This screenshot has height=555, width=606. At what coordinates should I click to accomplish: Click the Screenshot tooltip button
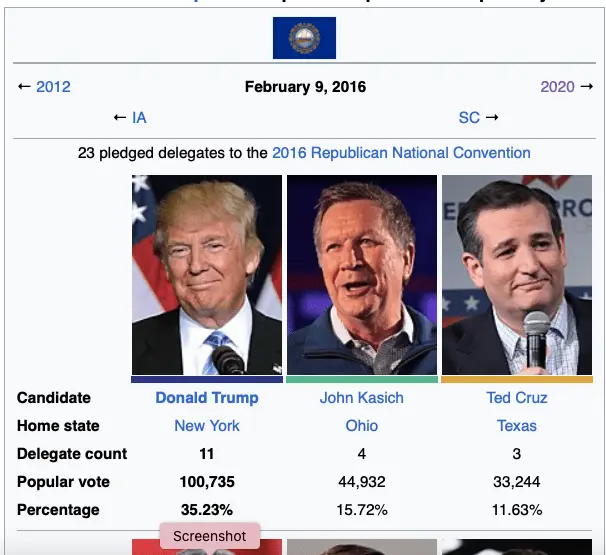(x=210, y=536)
